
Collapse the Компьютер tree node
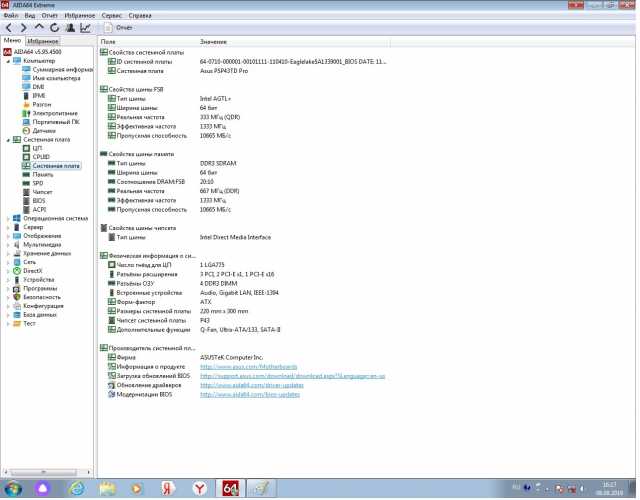click(x=8, y=61)
